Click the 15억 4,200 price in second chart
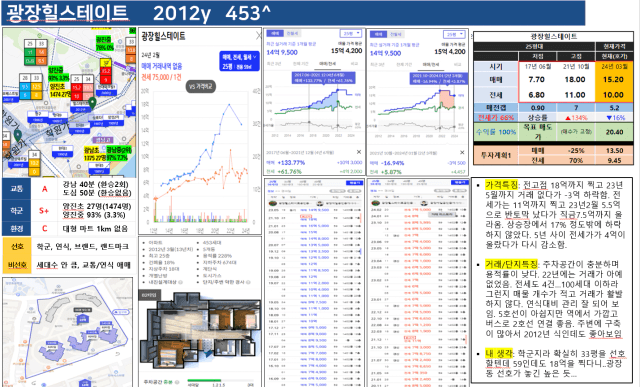Screen dimensions: 640x387 point(450,52)
